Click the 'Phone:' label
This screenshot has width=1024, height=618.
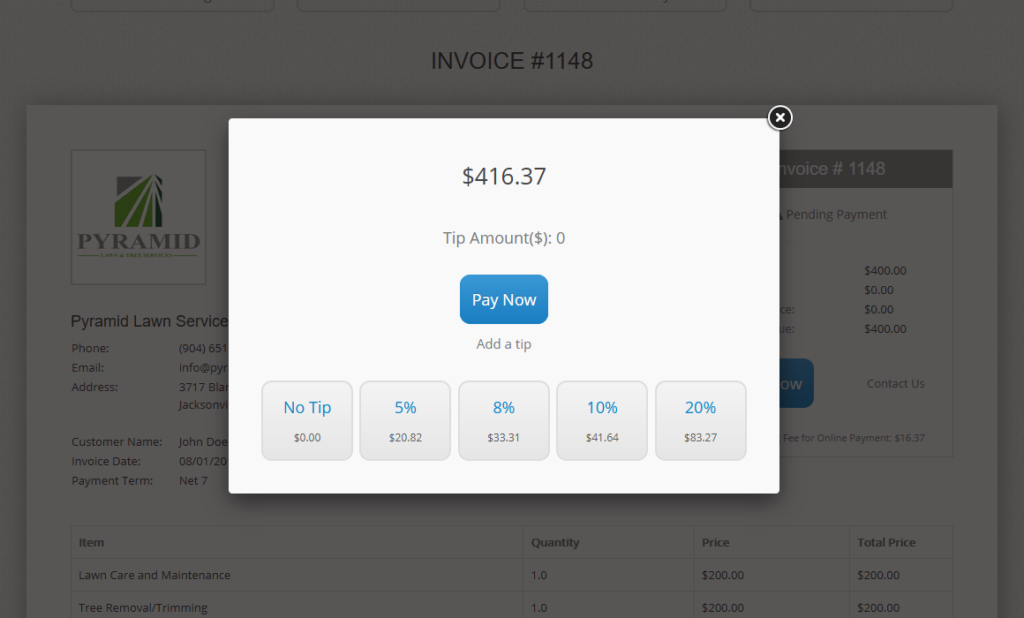(90, 348)
